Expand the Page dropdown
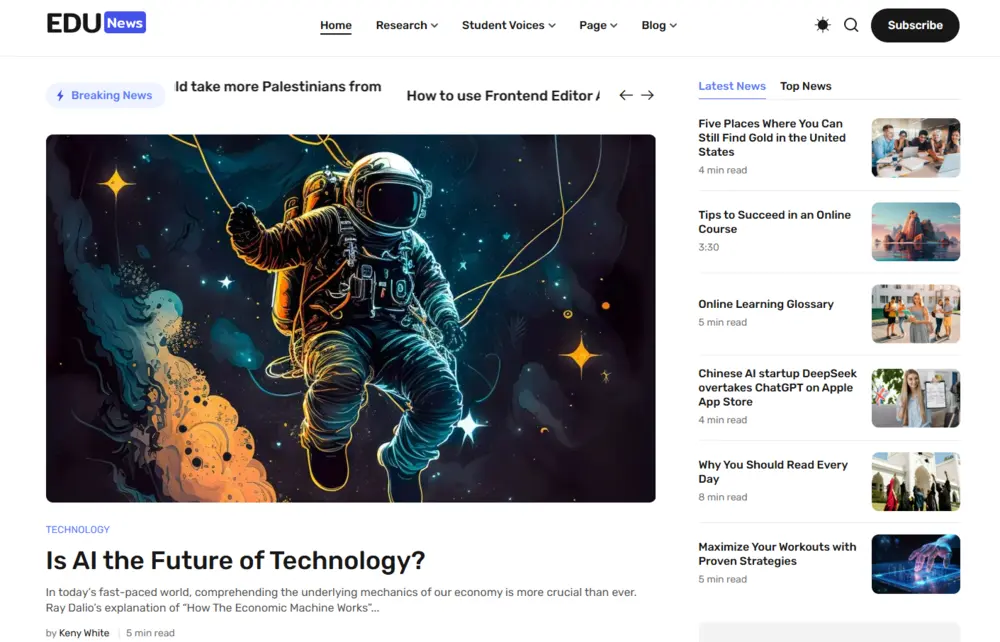The width and height of the screenshot is (1000, 642). pyautogui.click(x=597, y=25)
